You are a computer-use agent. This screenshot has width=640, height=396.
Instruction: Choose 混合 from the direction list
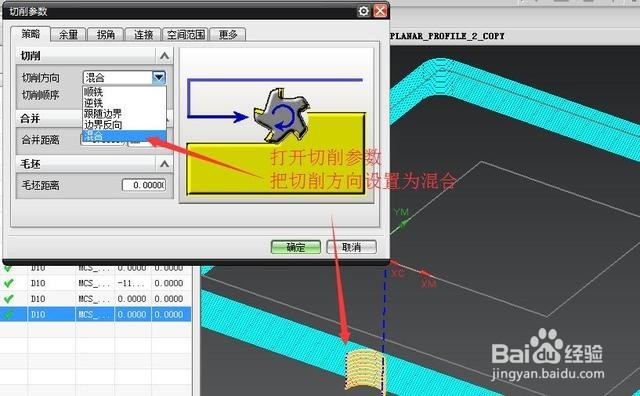click(124, 136)
